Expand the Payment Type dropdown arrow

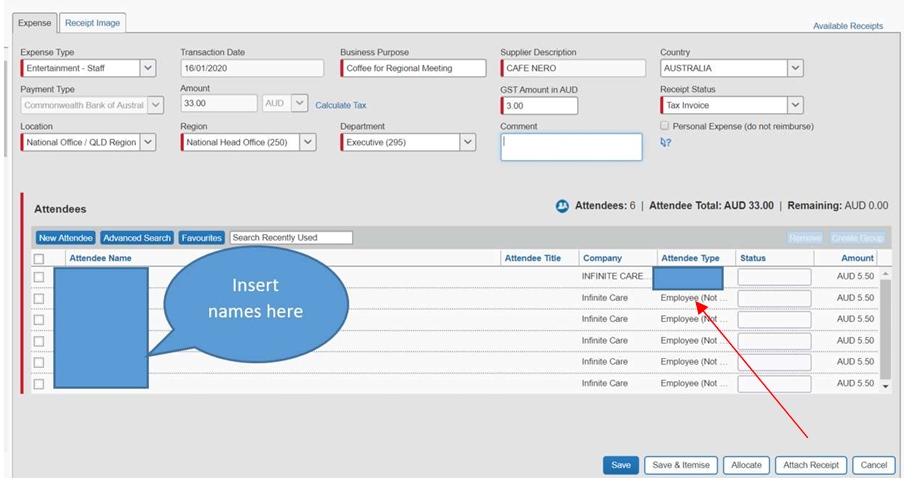click(x=155, y=105)
